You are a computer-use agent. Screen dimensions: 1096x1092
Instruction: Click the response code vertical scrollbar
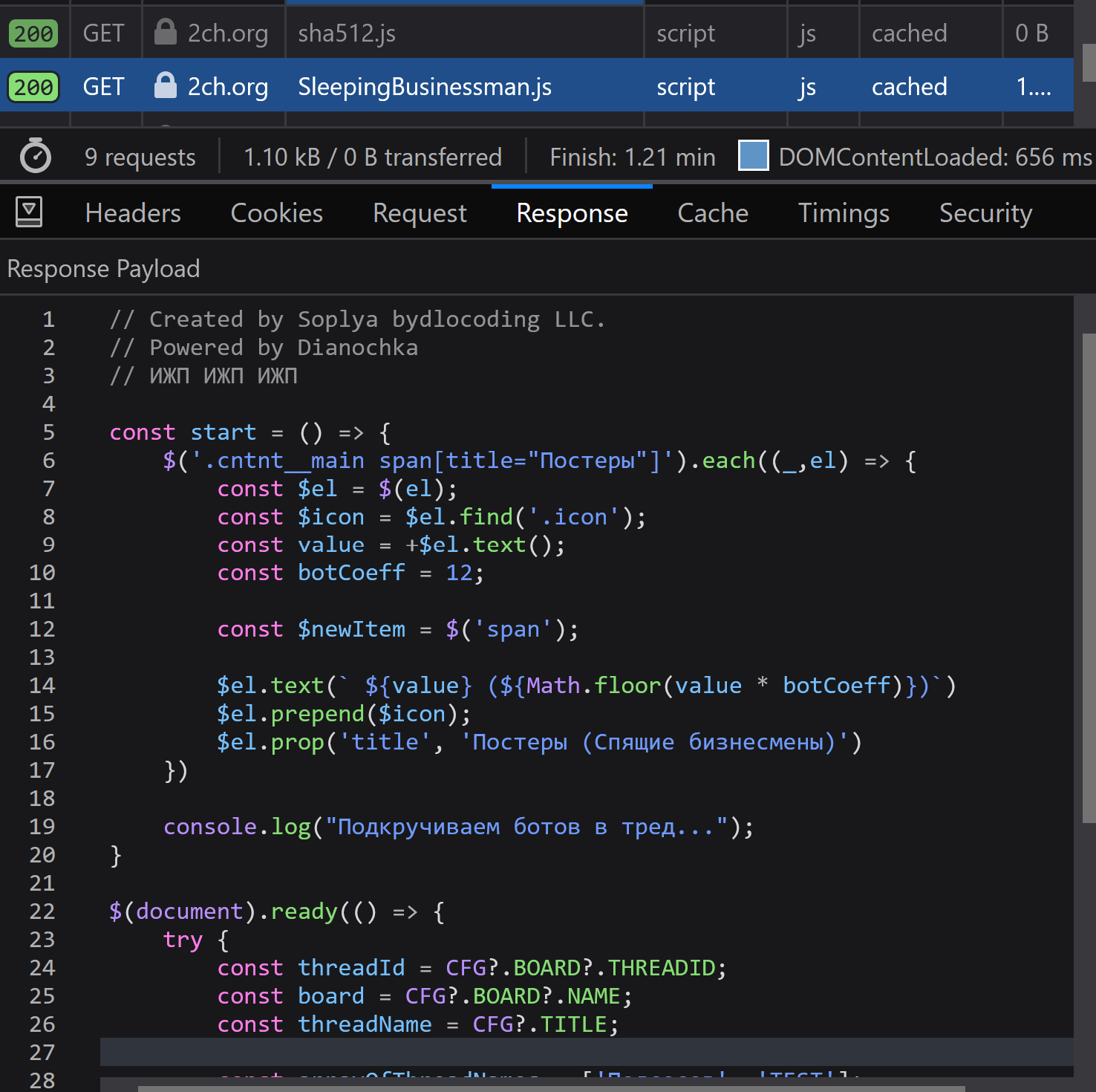pos(1088,579)
